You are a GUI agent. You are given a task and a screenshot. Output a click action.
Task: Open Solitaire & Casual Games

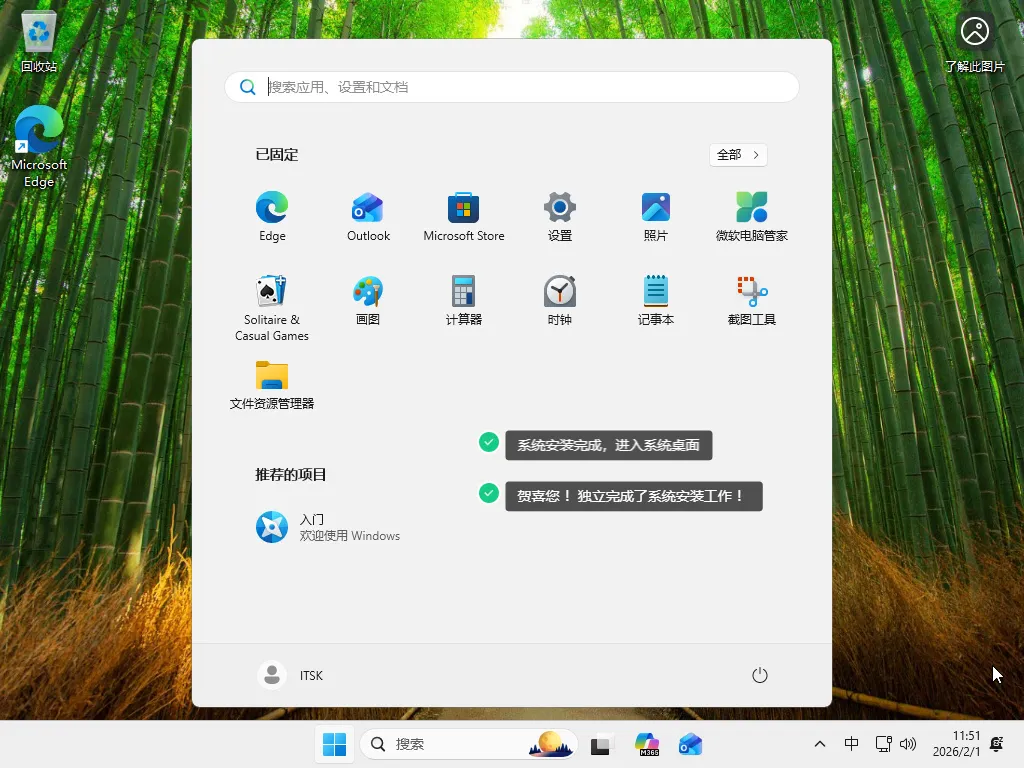click(272, 308)
